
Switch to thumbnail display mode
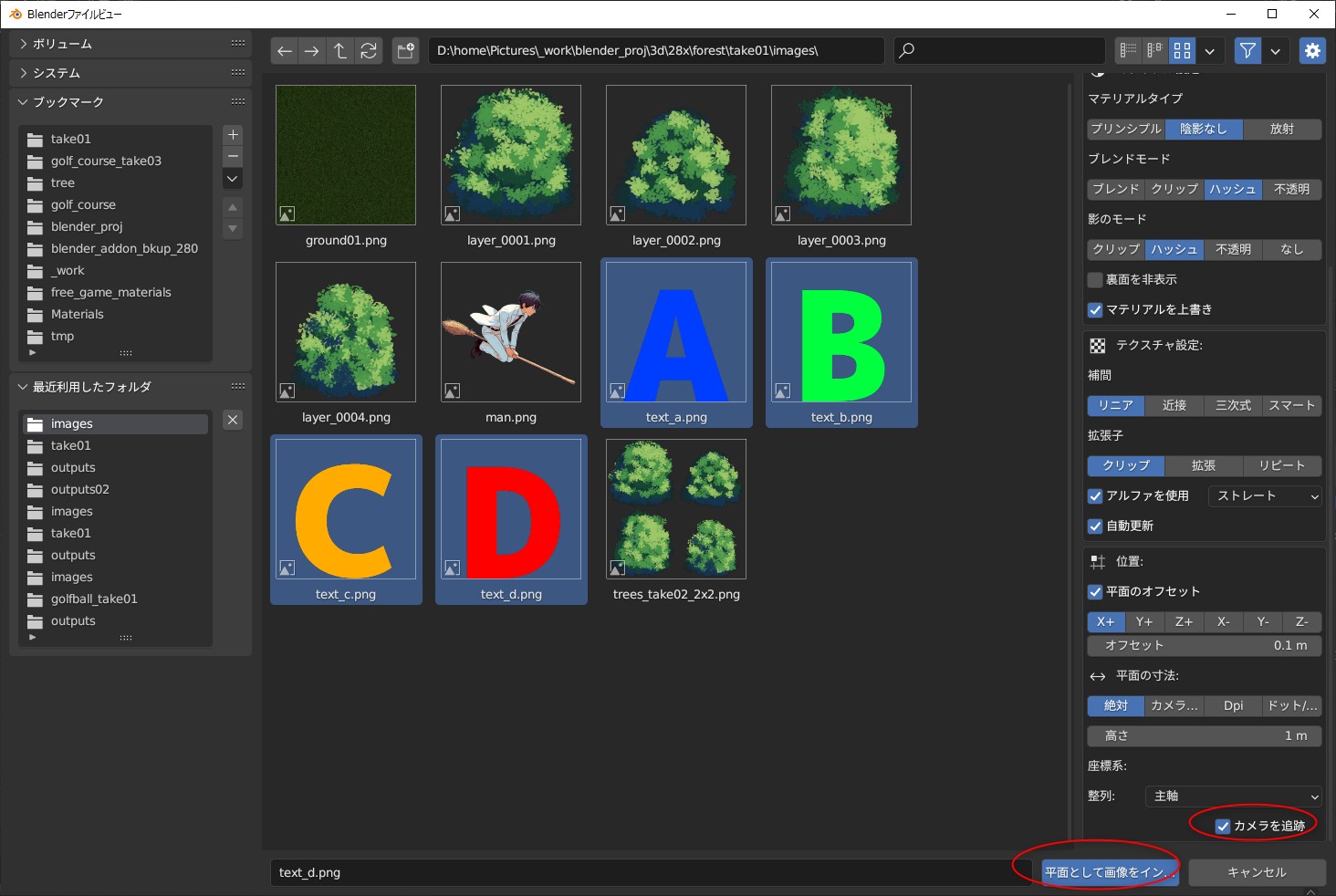pos(1183,51)
